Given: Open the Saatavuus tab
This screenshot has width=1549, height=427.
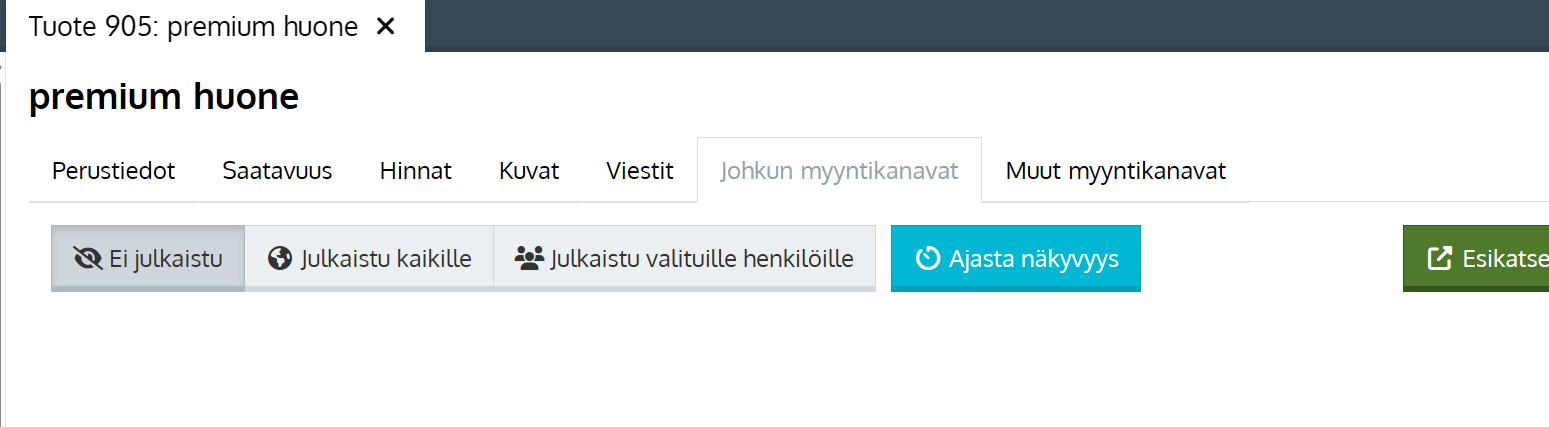Looking at the screenshot, I should click(x=277, y=171).
